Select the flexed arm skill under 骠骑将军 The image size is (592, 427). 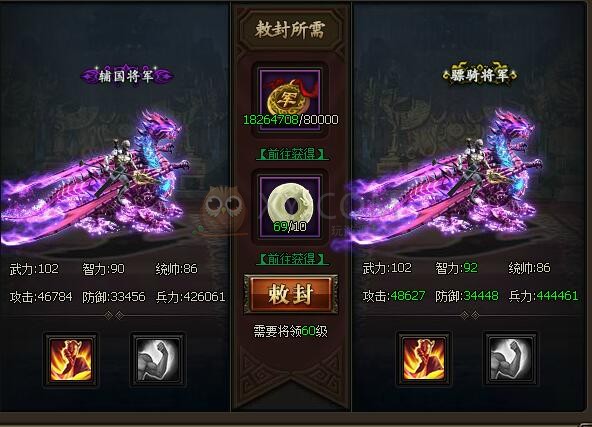[x=511, y=358]
